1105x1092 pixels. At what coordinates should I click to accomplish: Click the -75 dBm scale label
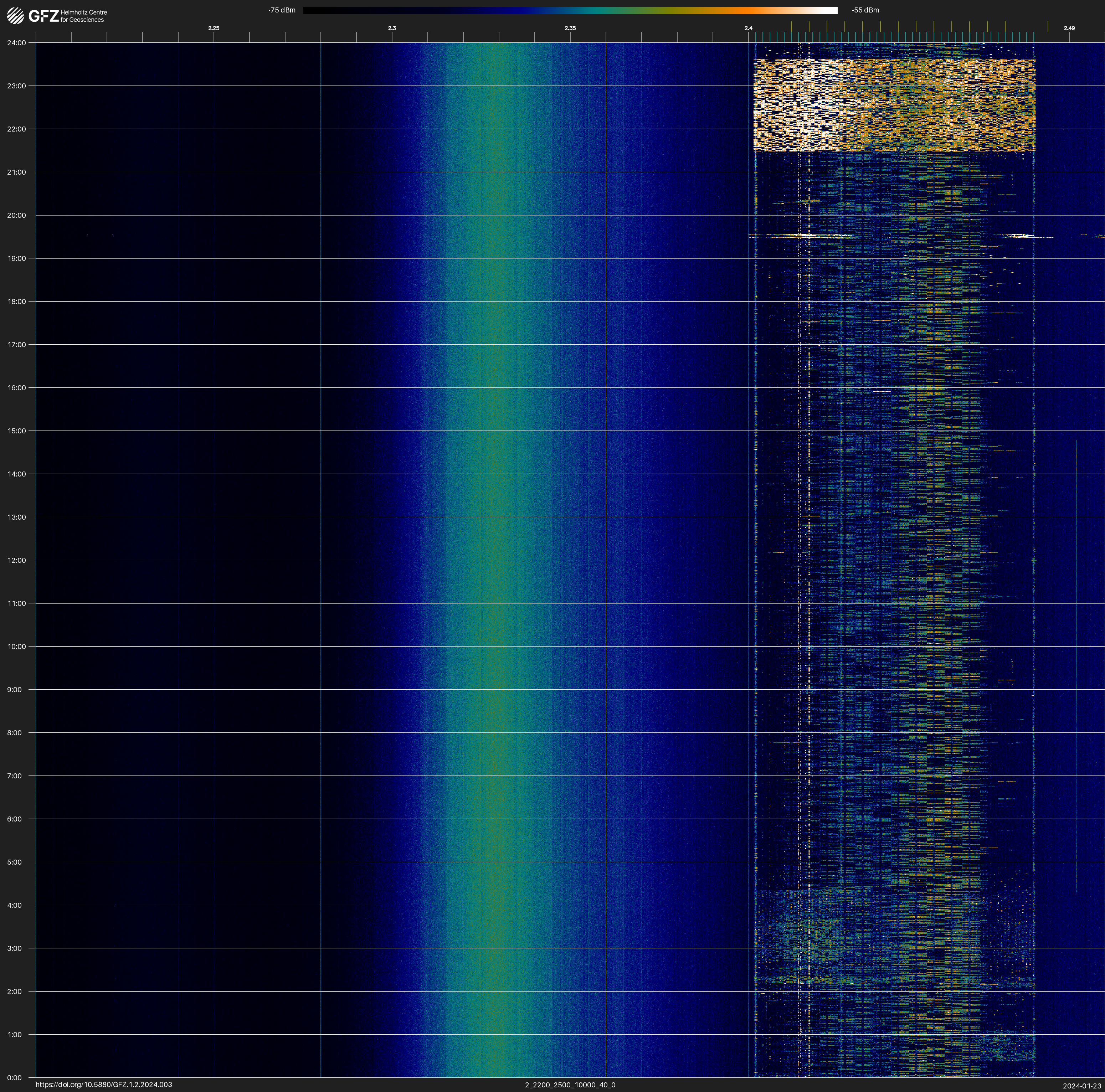click(x=282, y=10)
